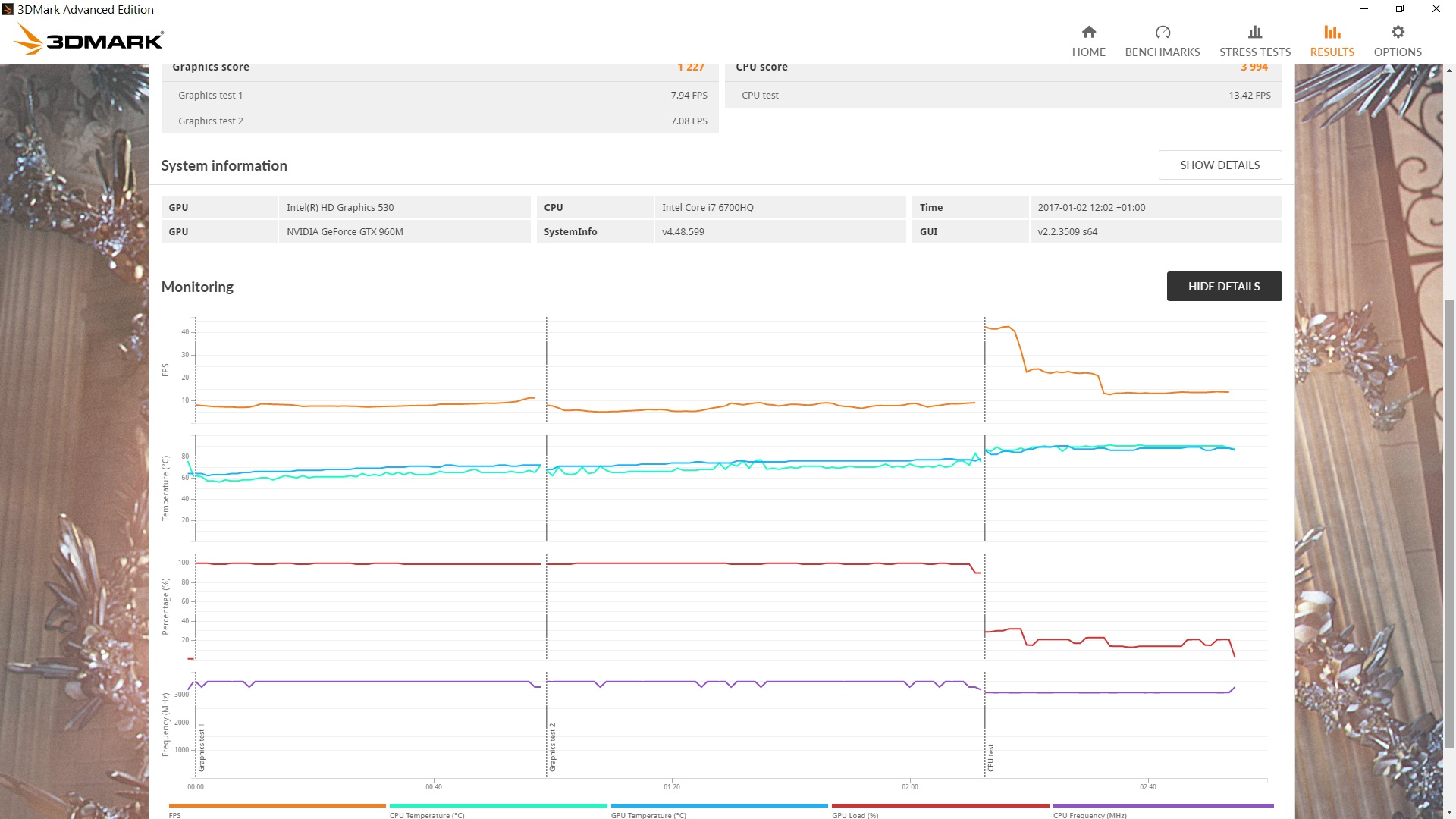This screenshot has height=819, width=1456.
Task: Click HIDE DETAILS in Monitoring section
Action: [x=1224, y=287]
